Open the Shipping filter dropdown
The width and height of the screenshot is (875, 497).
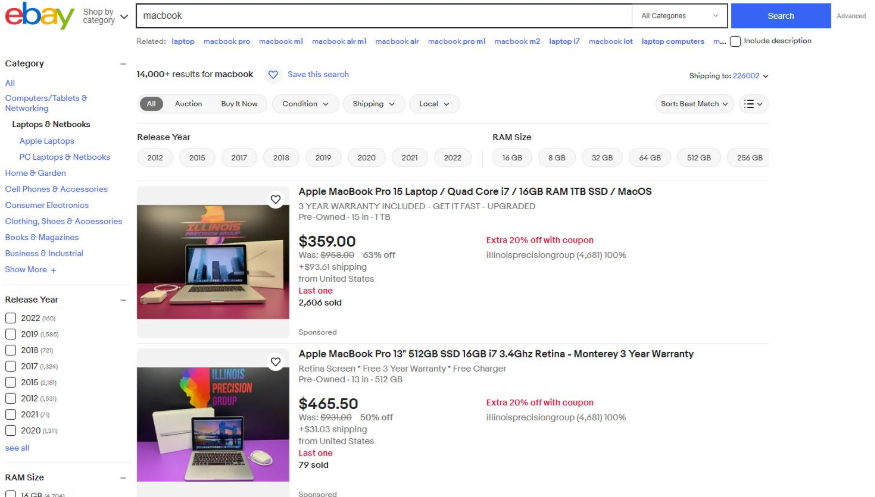tap(373, 104)
